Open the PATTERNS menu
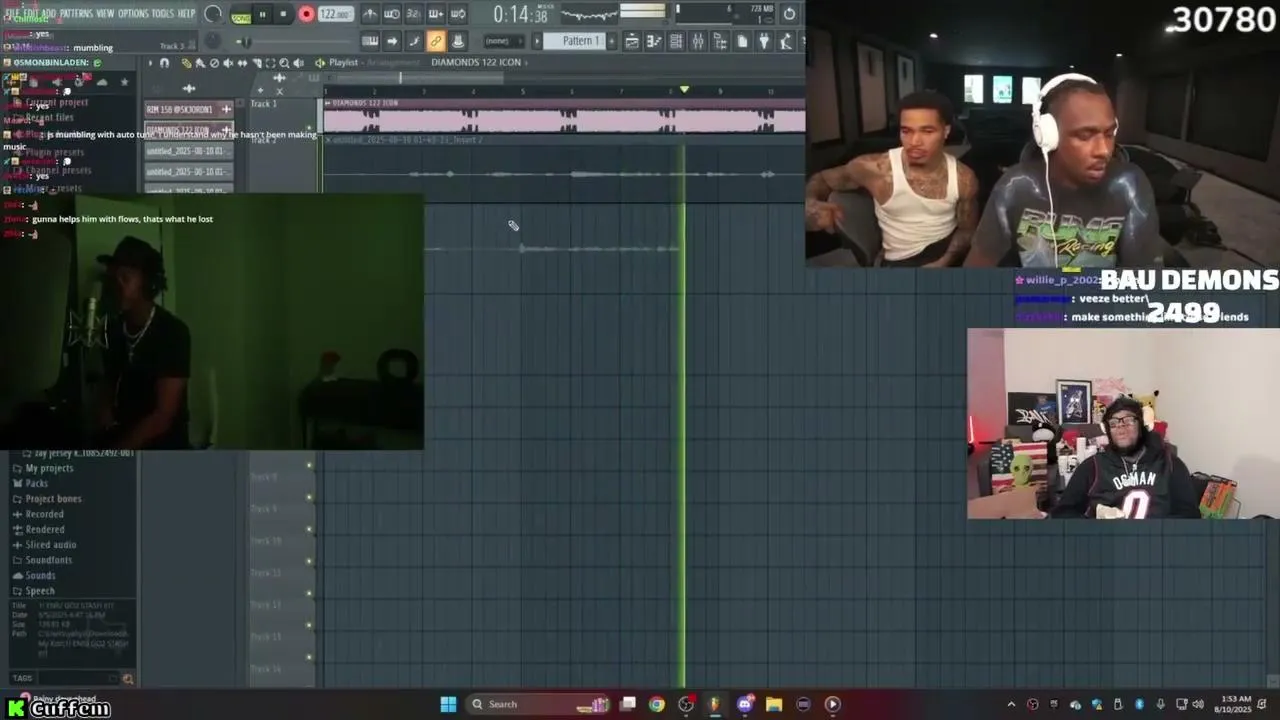This screenshot has width=1280, height=720. click(x=76, y=13)
